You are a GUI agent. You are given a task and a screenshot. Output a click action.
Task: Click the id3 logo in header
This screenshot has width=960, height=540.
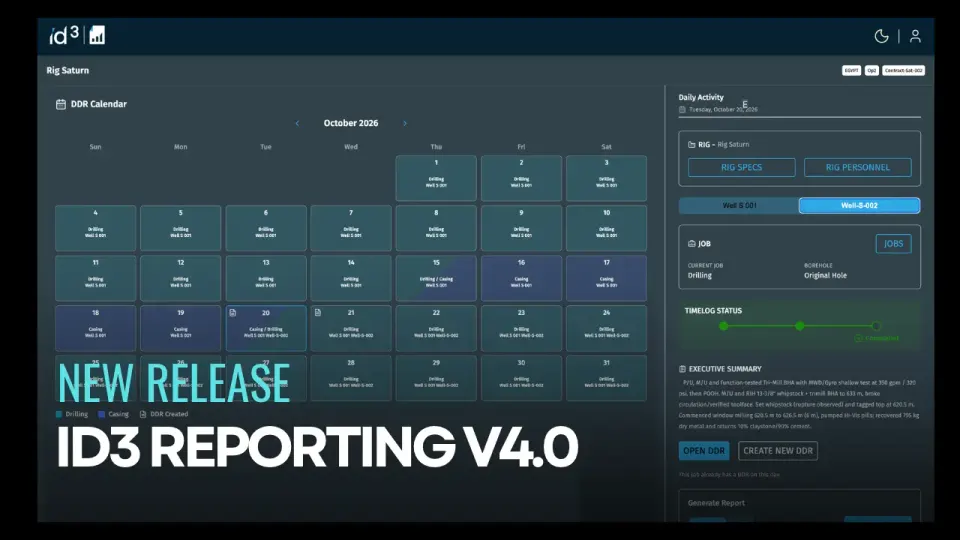pyautogui.click(x=64, y=36)
